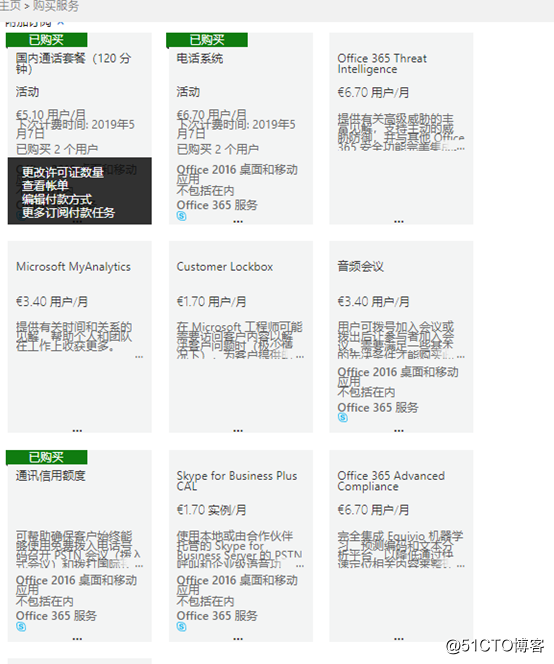
Task: Expand Skype for Business Plus CAL description ellipsis
Action: click(300, 565)
